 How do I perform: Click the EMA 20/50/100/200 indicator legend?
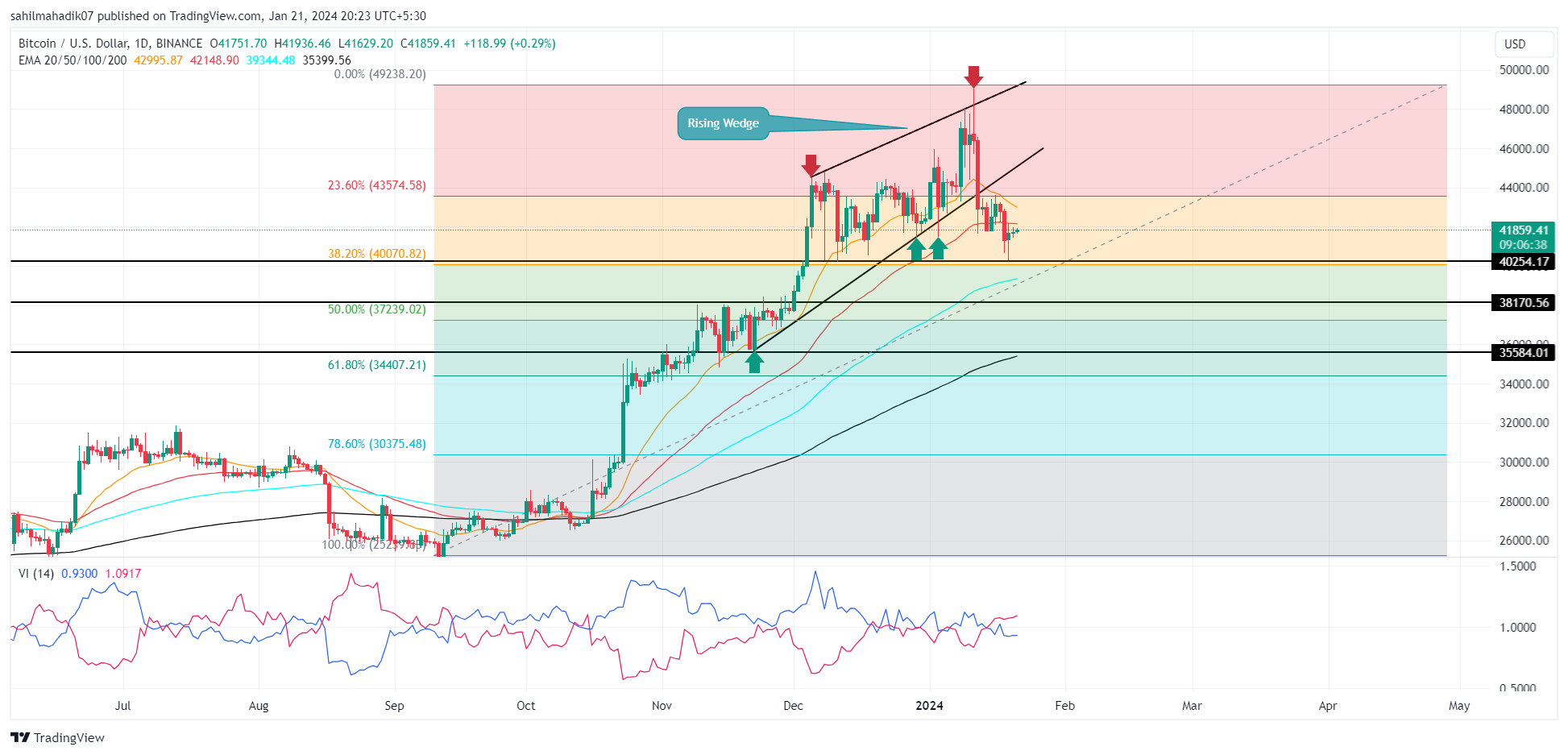click(73, 60)
